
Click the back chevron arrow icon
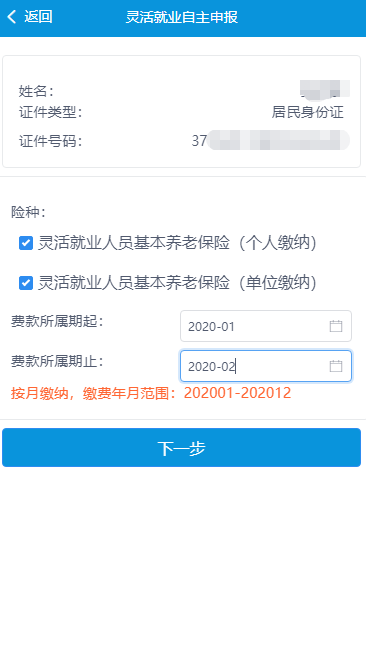coord(12,17)
